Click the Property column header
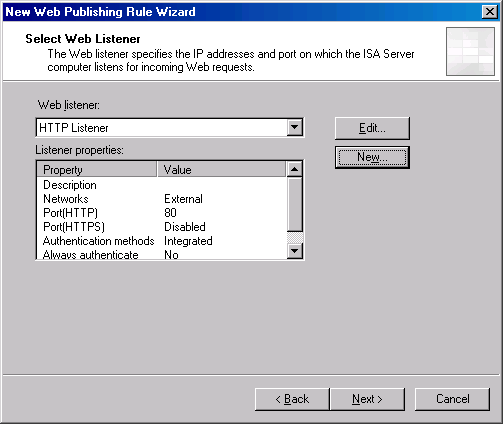The height and width of the screenshot is (424, 503). 97,169
